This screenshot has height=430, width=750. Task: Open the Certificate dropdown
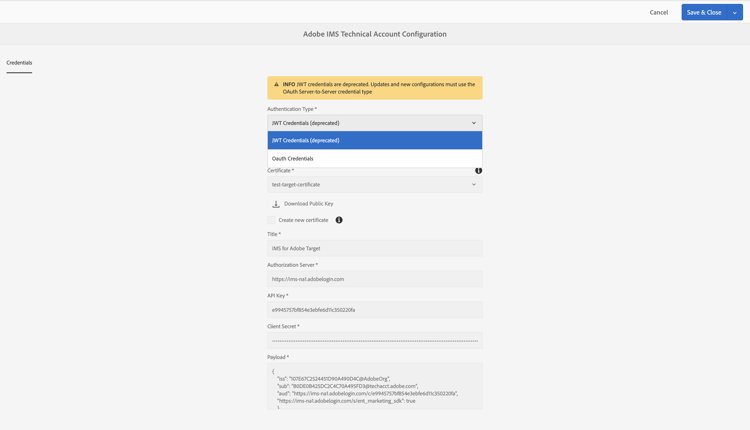[x=374, y=185]
